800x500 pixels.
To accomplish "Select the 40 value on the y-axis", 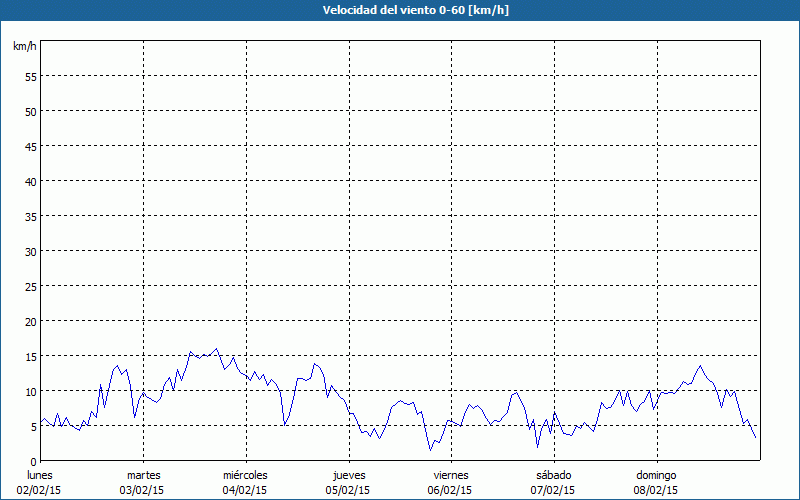I will pos(30,181).
